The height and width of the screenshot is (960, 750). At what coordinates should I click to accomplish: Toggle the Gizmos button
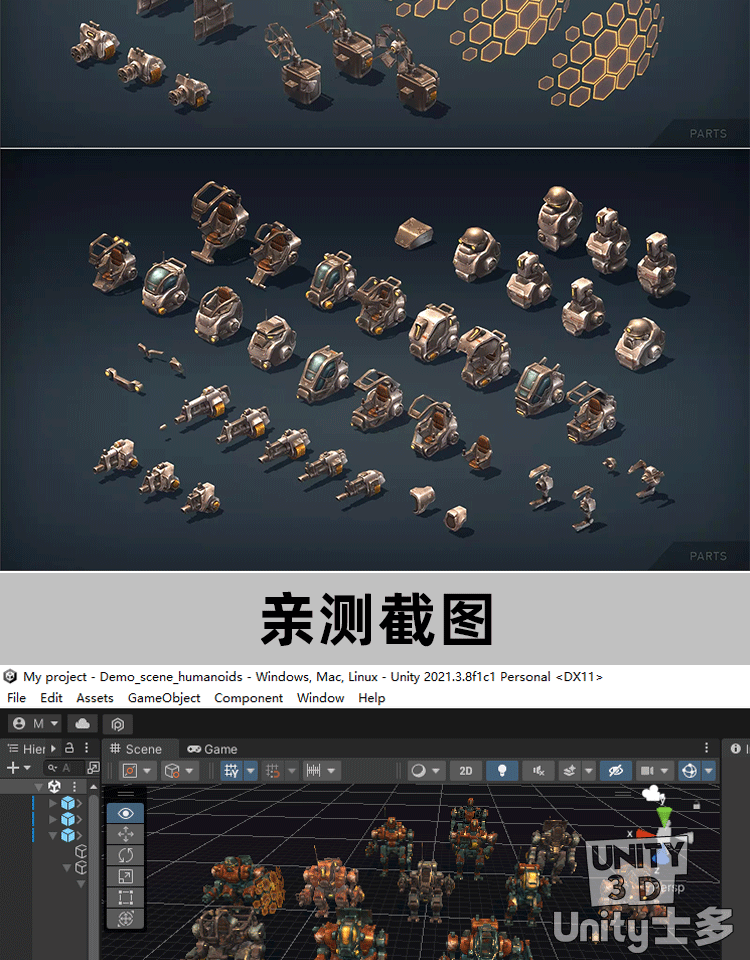(689, 771)
